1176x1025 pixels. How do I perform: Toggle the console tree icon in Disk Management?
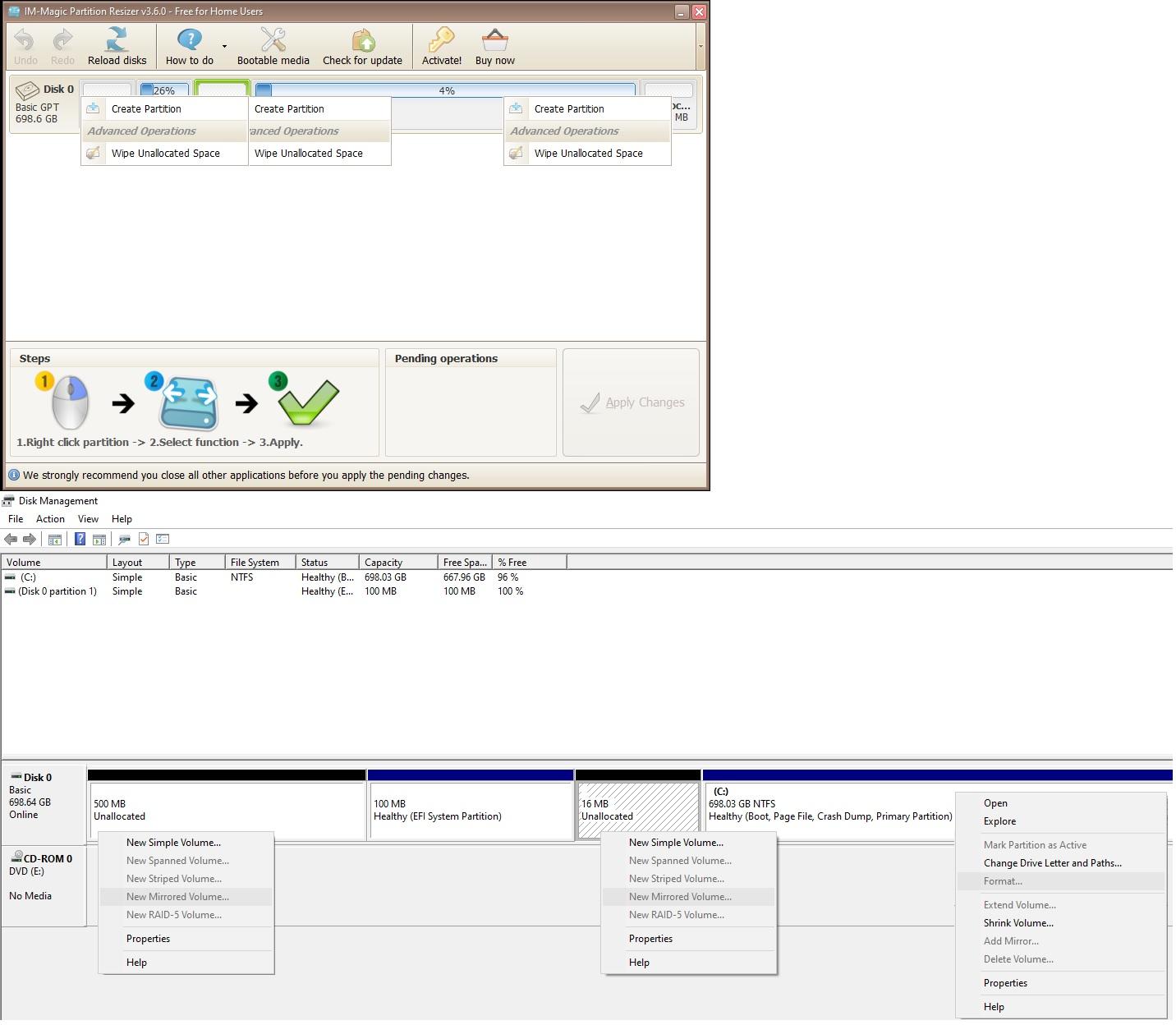click(x=55, y=540)
